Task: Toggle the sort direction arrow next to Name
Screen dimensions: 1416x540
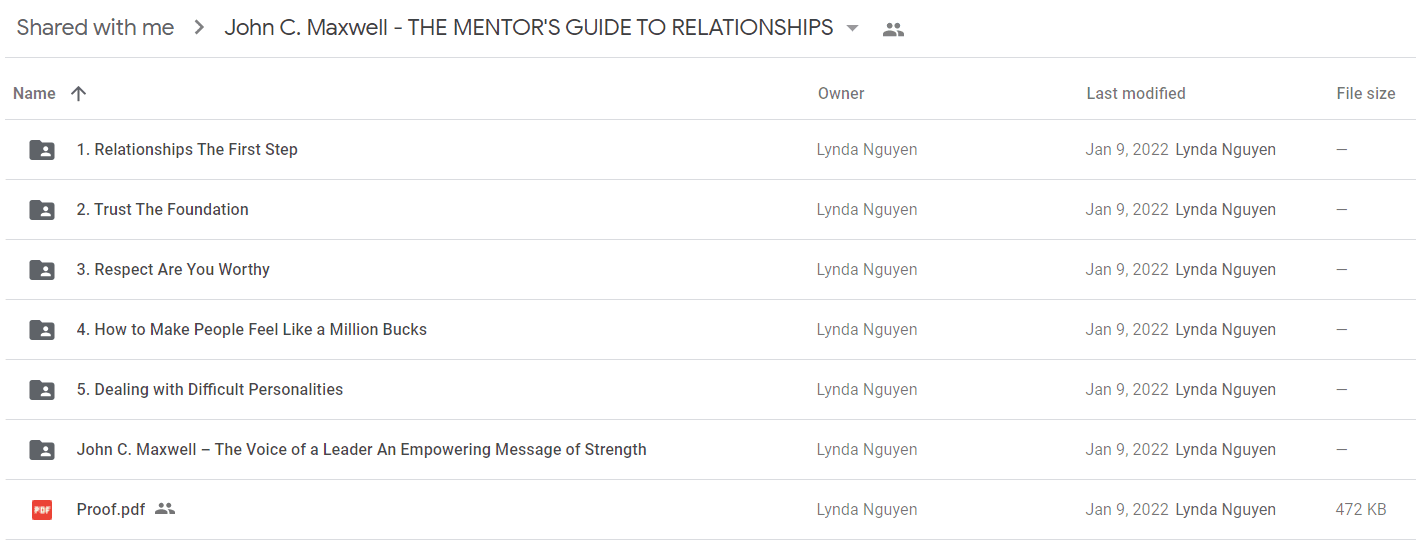Action: (x=79, y=93)
